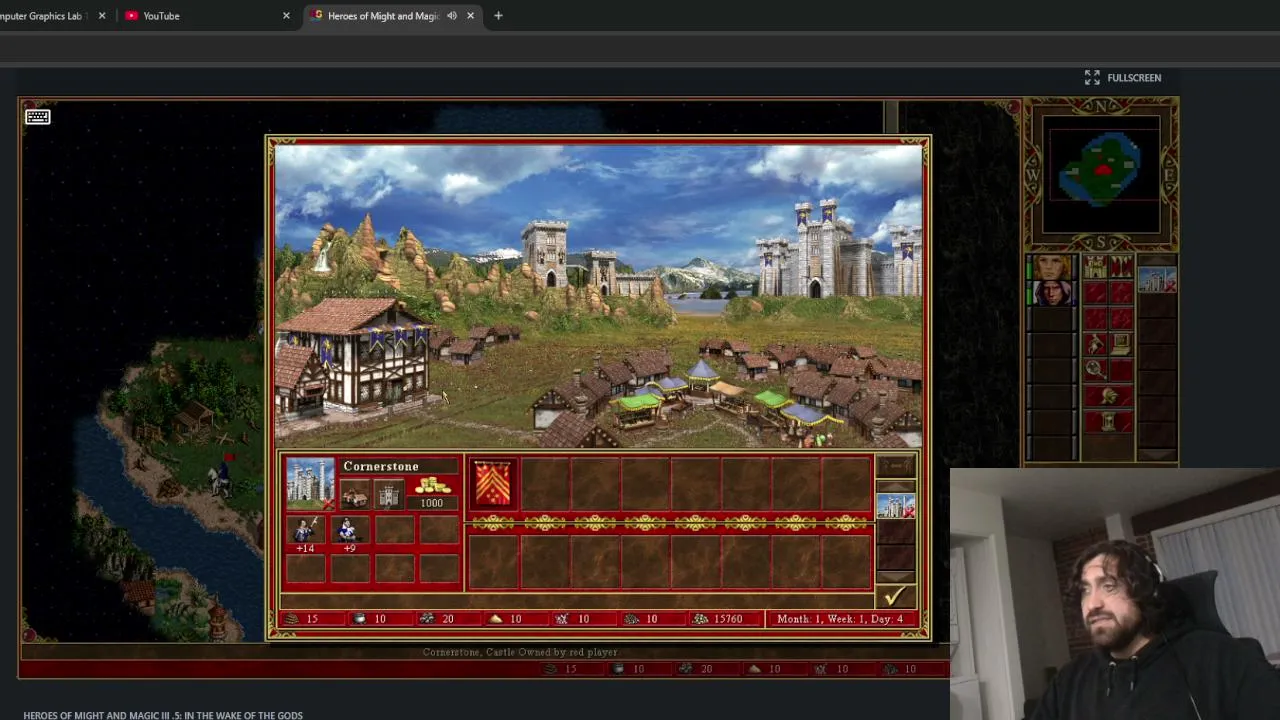Click the 1000 daily gold value
This screenshot has height=720, width=1280.
432,503
